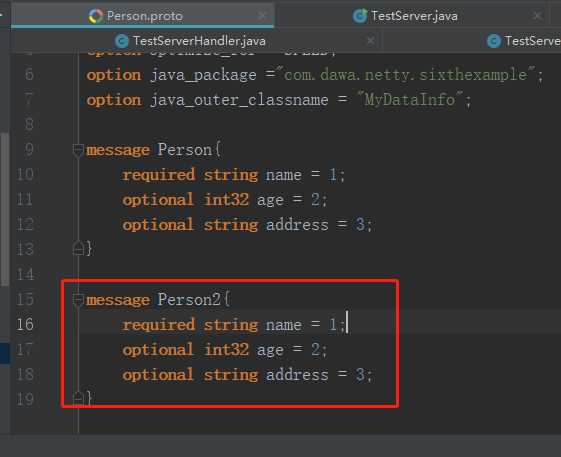Click line number 10 in the gutter
Image resolution: width=561 pixels, height=457 pixels.
pos(25,175)
